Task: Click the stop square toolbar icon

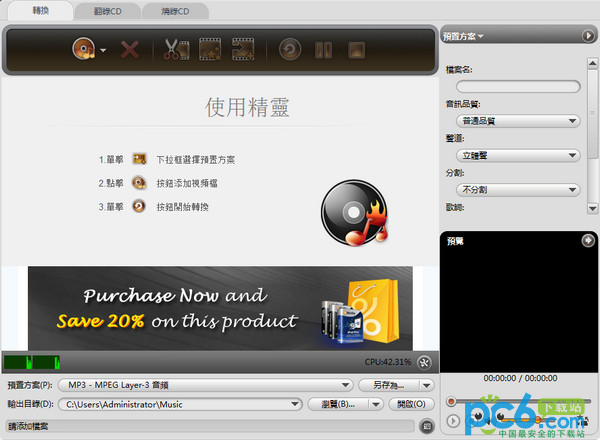Action: tap(356, 50)
